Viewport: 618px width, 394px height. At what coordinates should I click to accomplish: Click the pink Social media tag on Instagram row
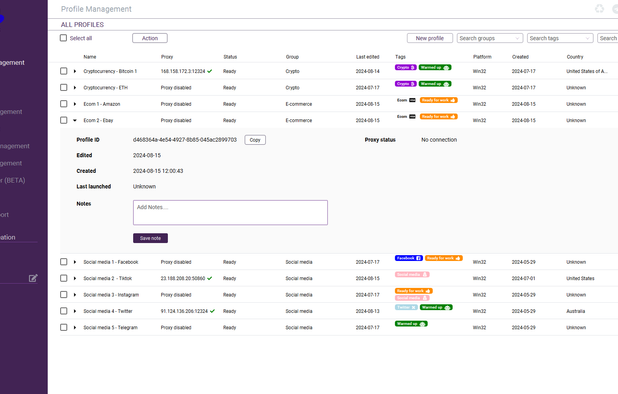point(412,298)
